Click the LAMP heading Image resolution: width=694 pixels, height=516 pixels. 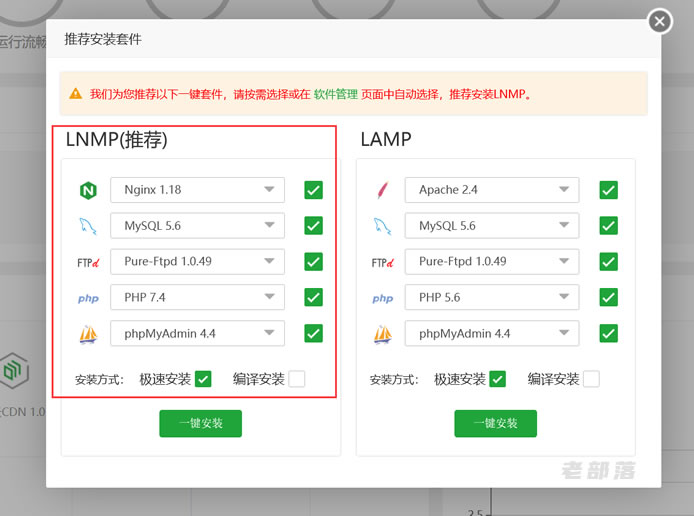coord(386,139)
